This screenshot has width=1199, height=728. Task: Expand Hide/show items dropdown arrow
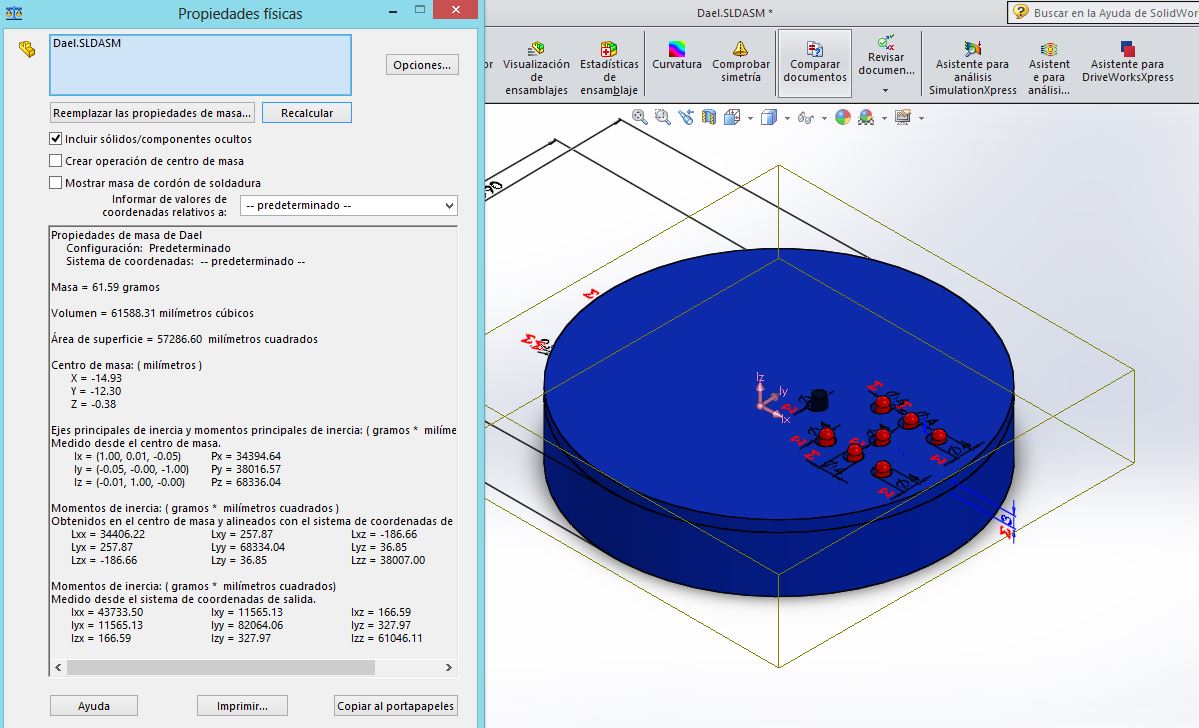[824, 118]
